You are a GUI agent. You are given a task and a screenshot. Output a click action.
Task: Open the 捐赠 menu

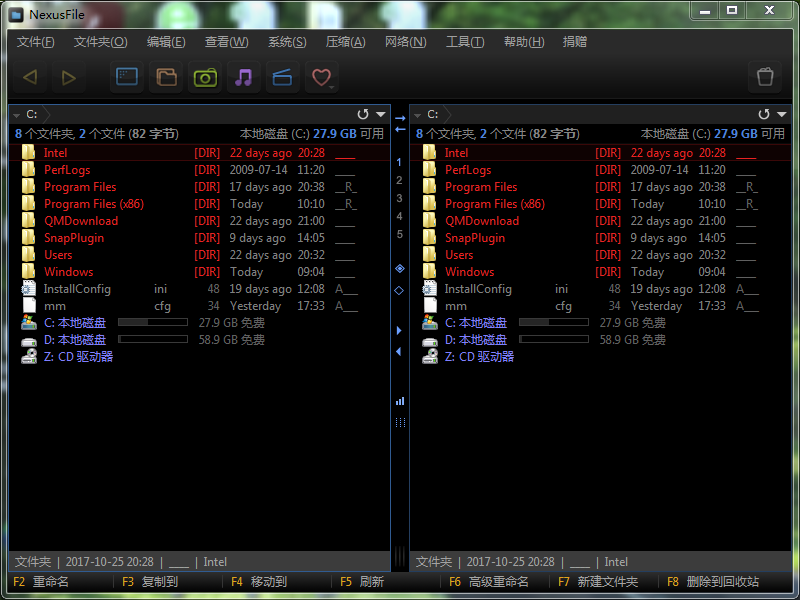point(574,42)
